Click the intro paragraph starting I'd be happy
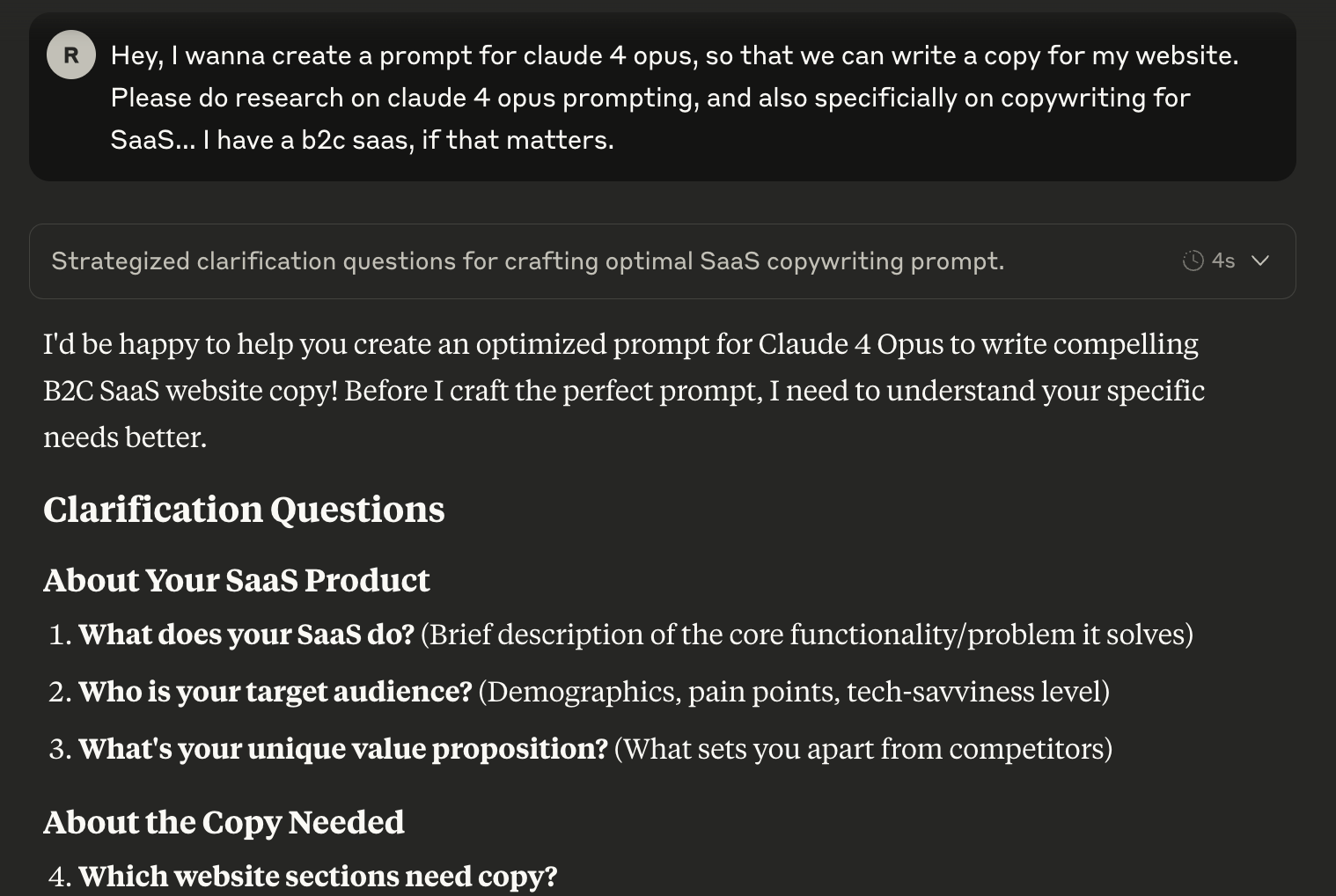 pyautogui.click(x=624, y=390)
